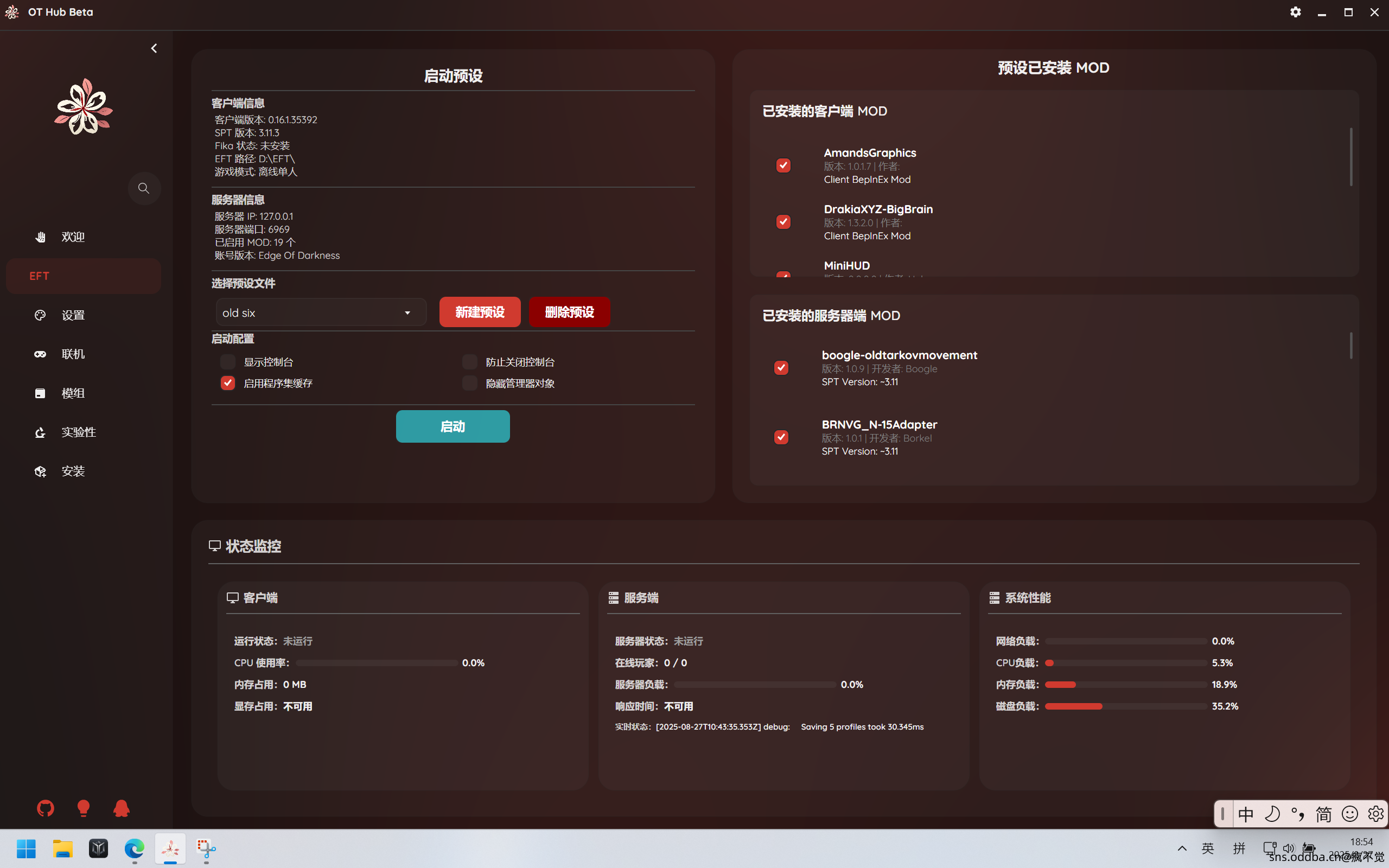Click the sidebar search magnifier icon
The image size is (1389, 868).
click(x=144, y=188)
